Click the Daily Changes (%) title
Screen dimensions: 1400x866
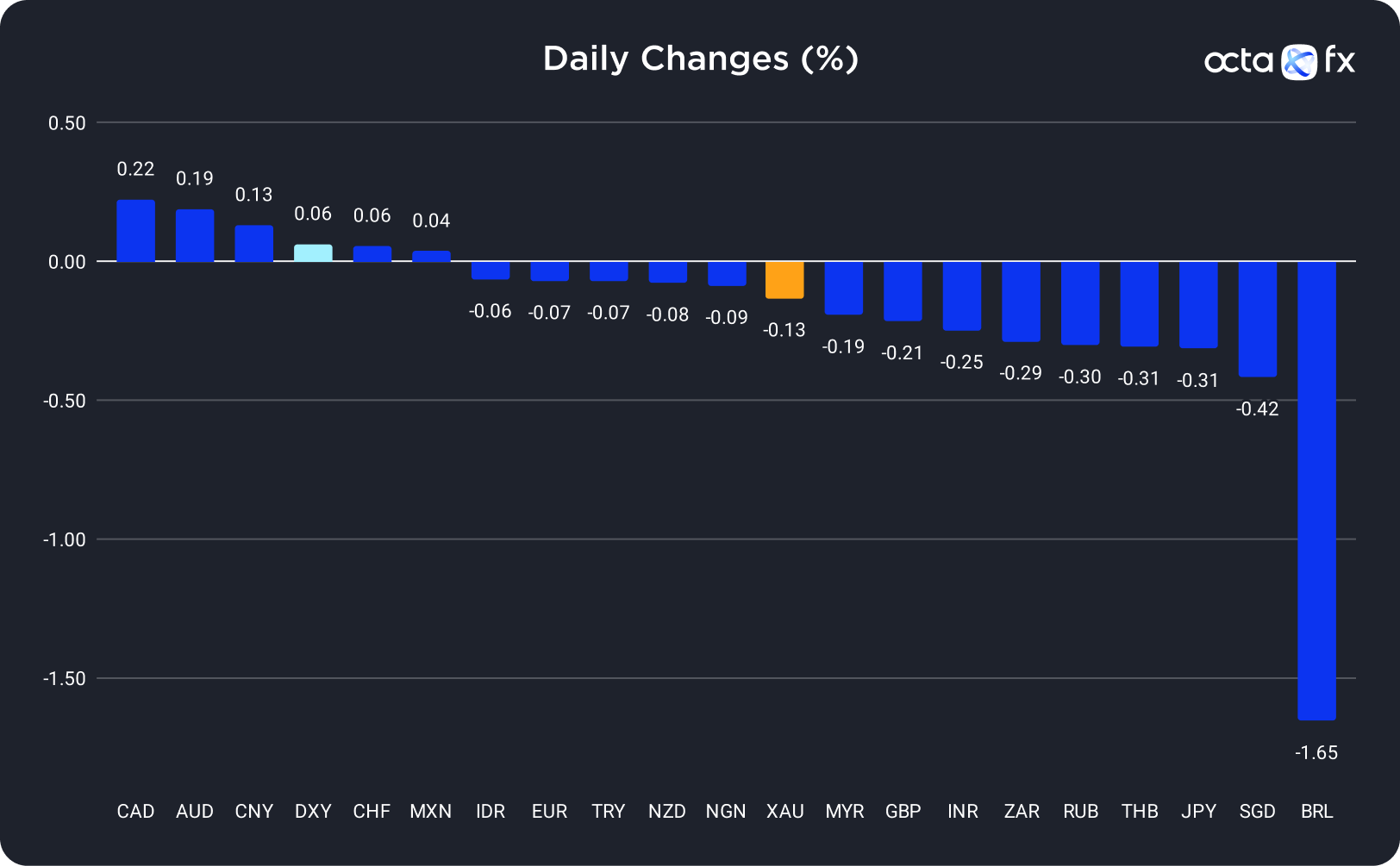click(700, 59)
